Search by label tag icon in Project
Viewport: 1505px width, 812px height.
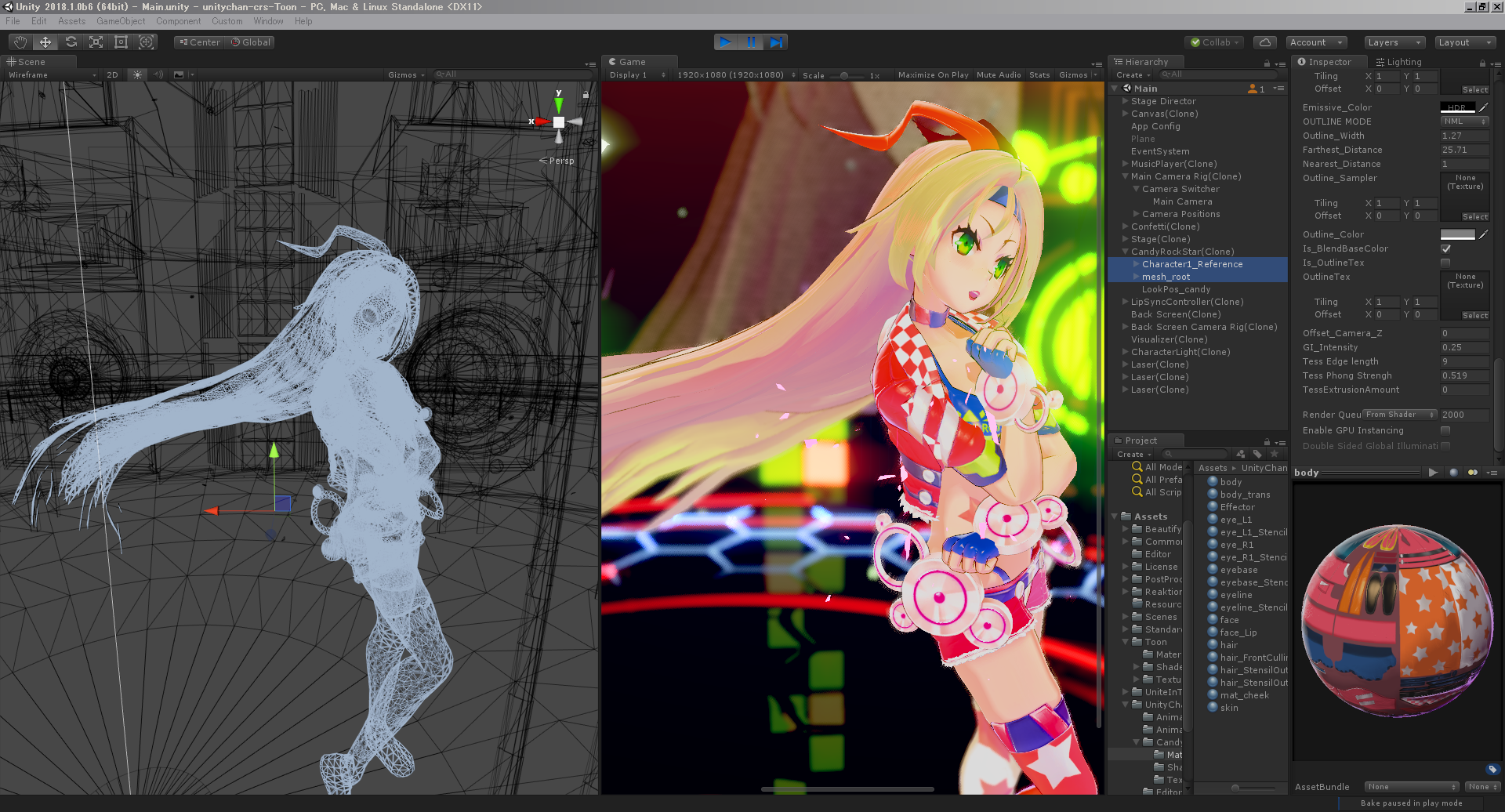click(1257, 454)
